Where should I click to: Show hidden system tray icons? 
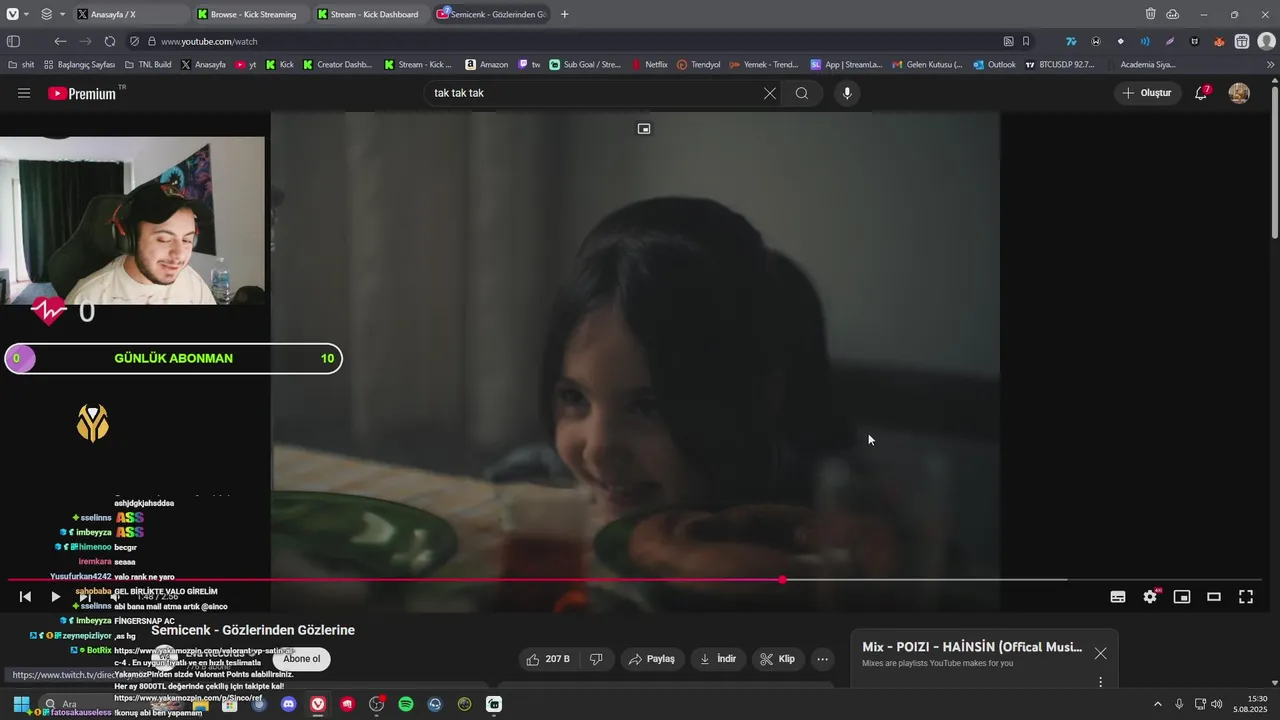tap(1158, 704)
